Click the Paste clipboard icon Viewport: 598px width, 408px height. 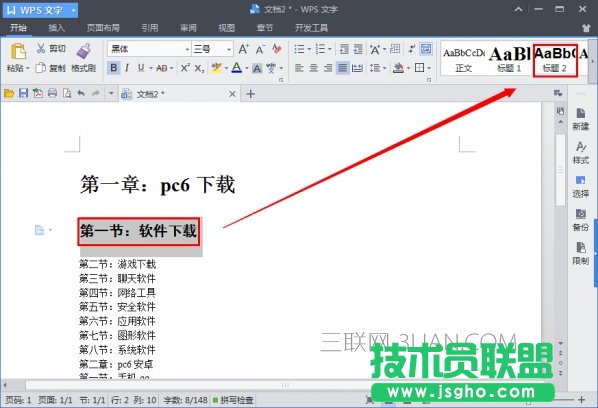pos(18,52)
